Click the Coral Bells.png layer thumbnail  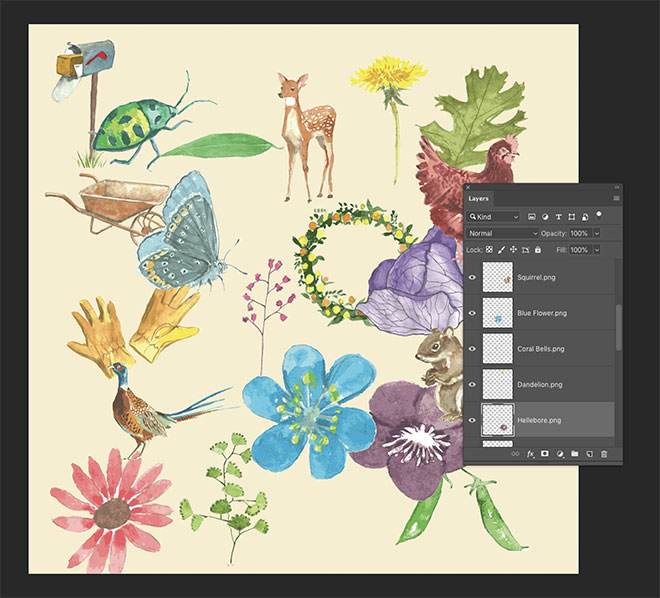pyautogui.click(x=498, y=348)
